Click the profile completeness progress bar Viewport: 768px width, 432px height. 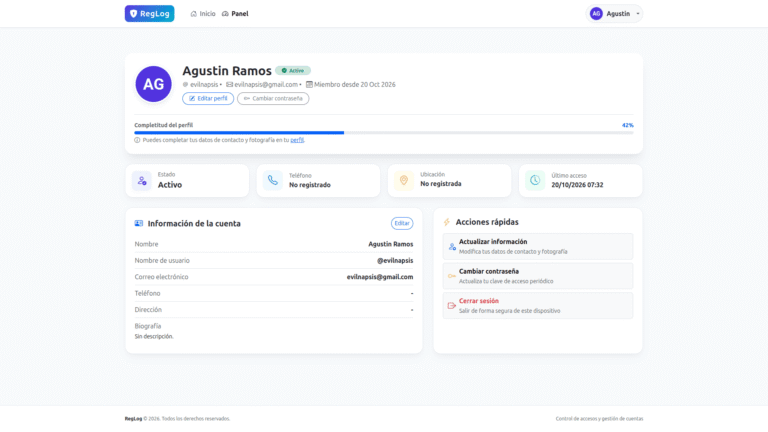click(x=384, y=133)
